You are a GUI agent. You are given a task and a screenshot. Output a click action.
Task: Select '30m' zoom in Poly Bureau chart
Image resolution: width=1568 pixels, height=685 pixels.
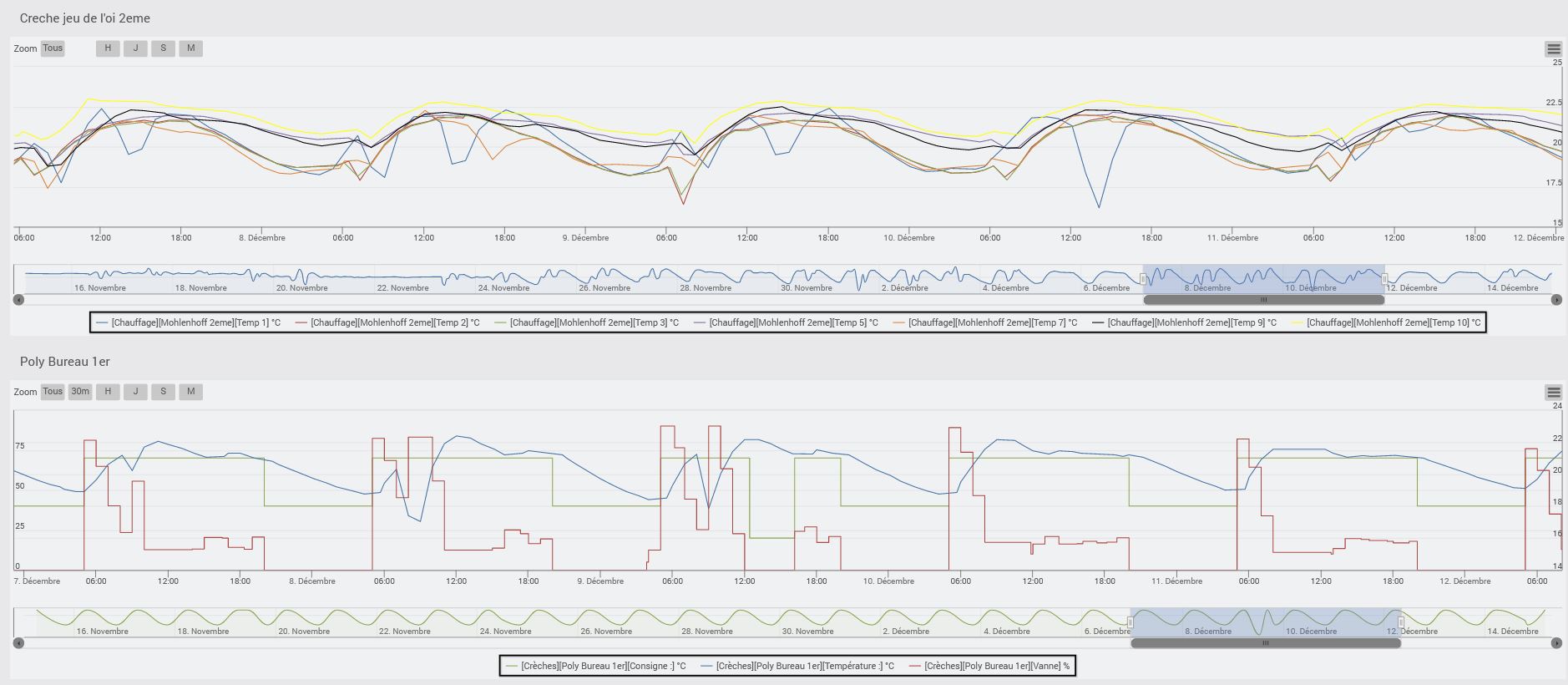[80, 392]
